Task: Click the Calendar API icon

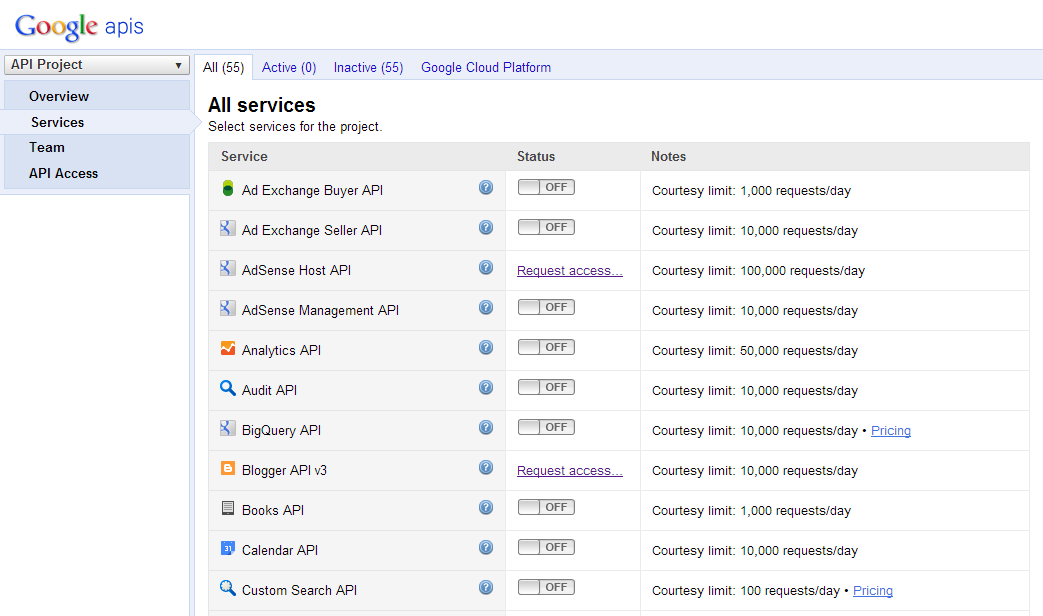Action: coord(227,547)
